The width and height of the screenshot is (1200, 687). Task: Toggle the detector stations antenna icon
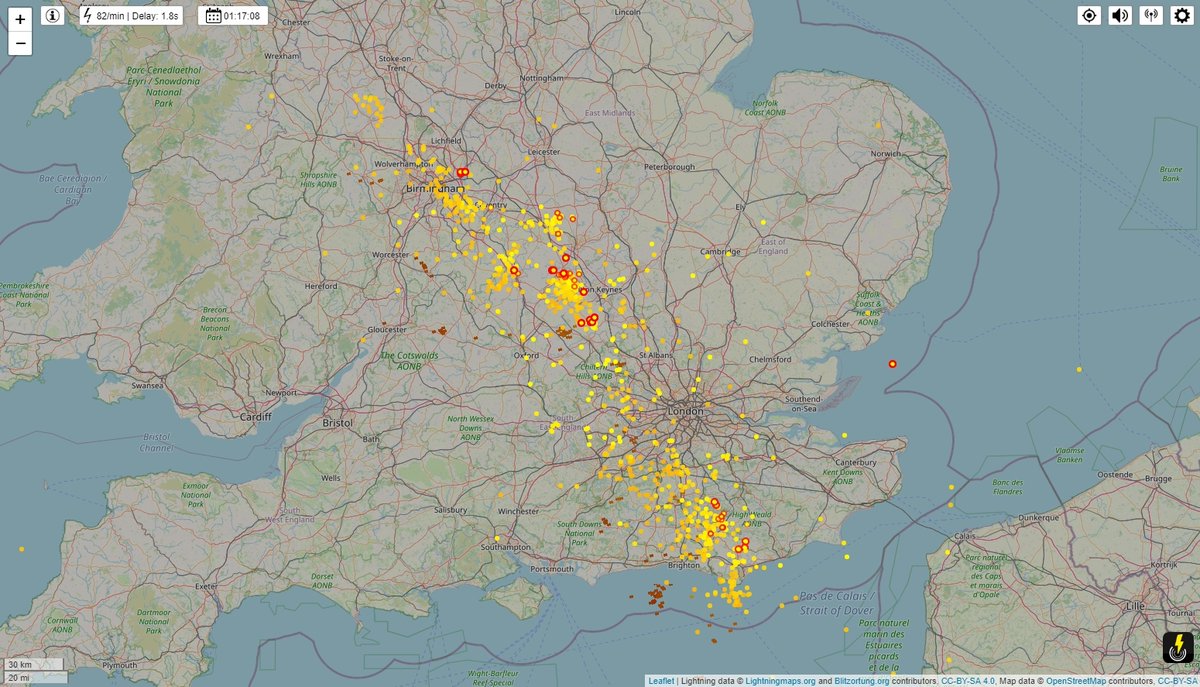pos(1151,15)
